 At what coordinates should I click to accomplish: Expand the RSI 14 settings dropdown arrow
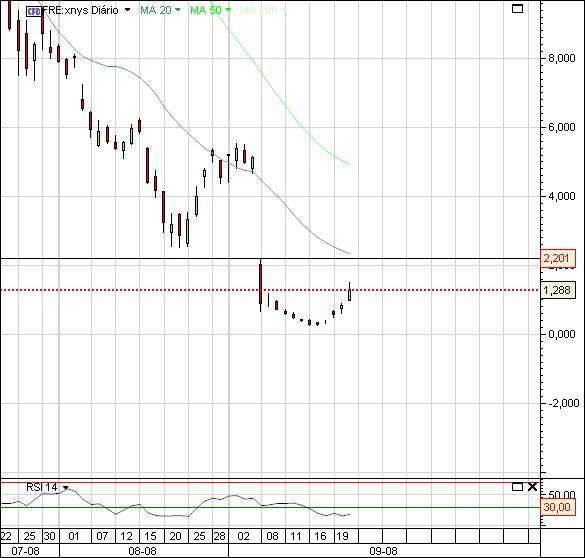click(x=66, y=488)
